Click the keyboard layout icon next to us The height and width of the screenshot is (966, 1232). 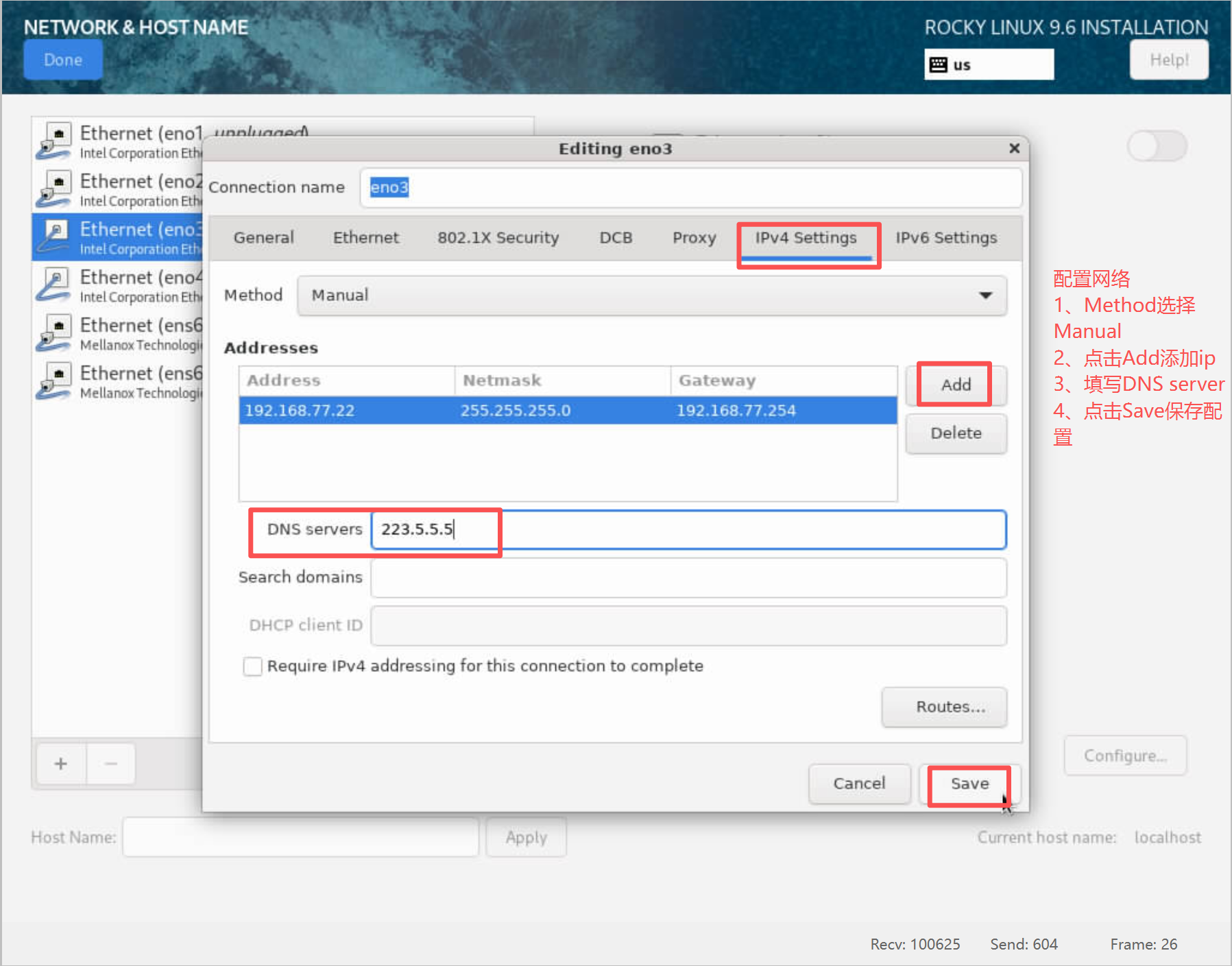pos(938,64)
